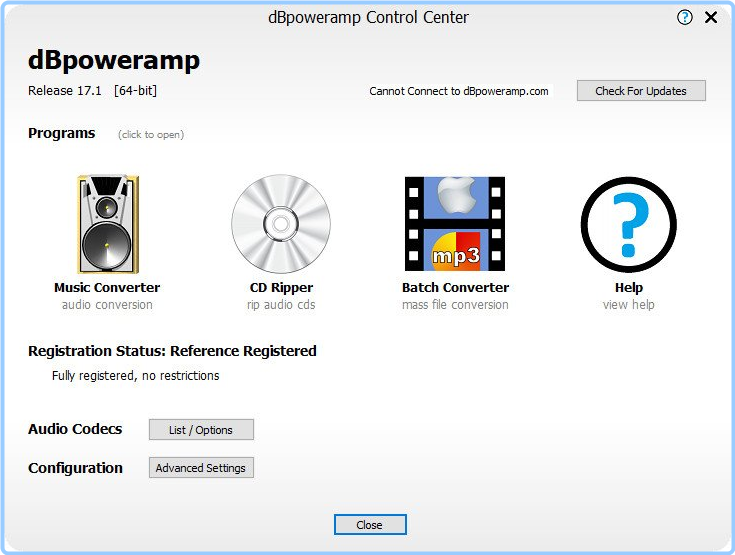Click 'Cannot Connect to dBpoweramp.com' status text
This screenshot has height=555, width=735.
(459, 91)
